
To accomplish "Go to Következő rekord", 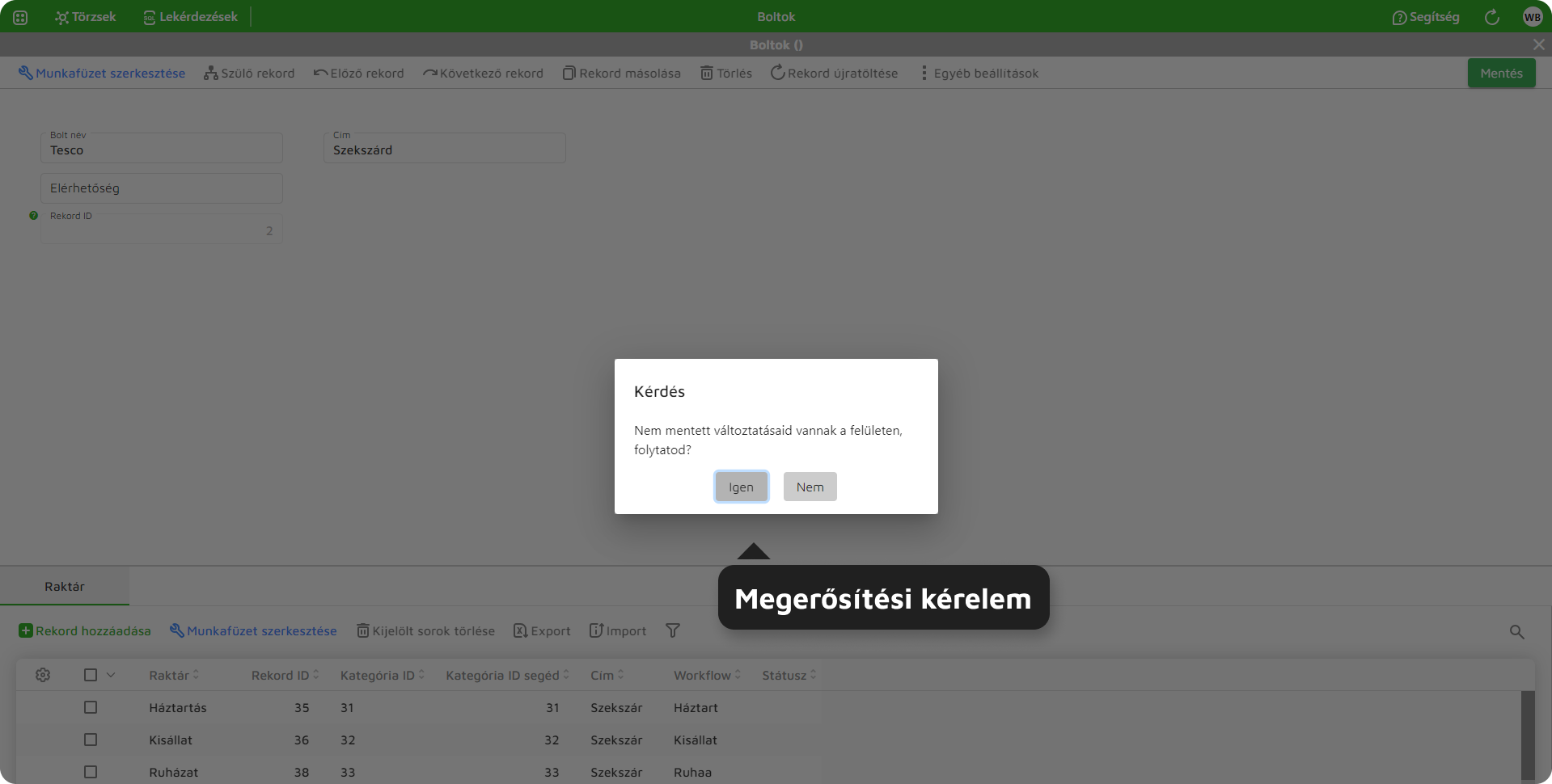I will pos(483,73).
